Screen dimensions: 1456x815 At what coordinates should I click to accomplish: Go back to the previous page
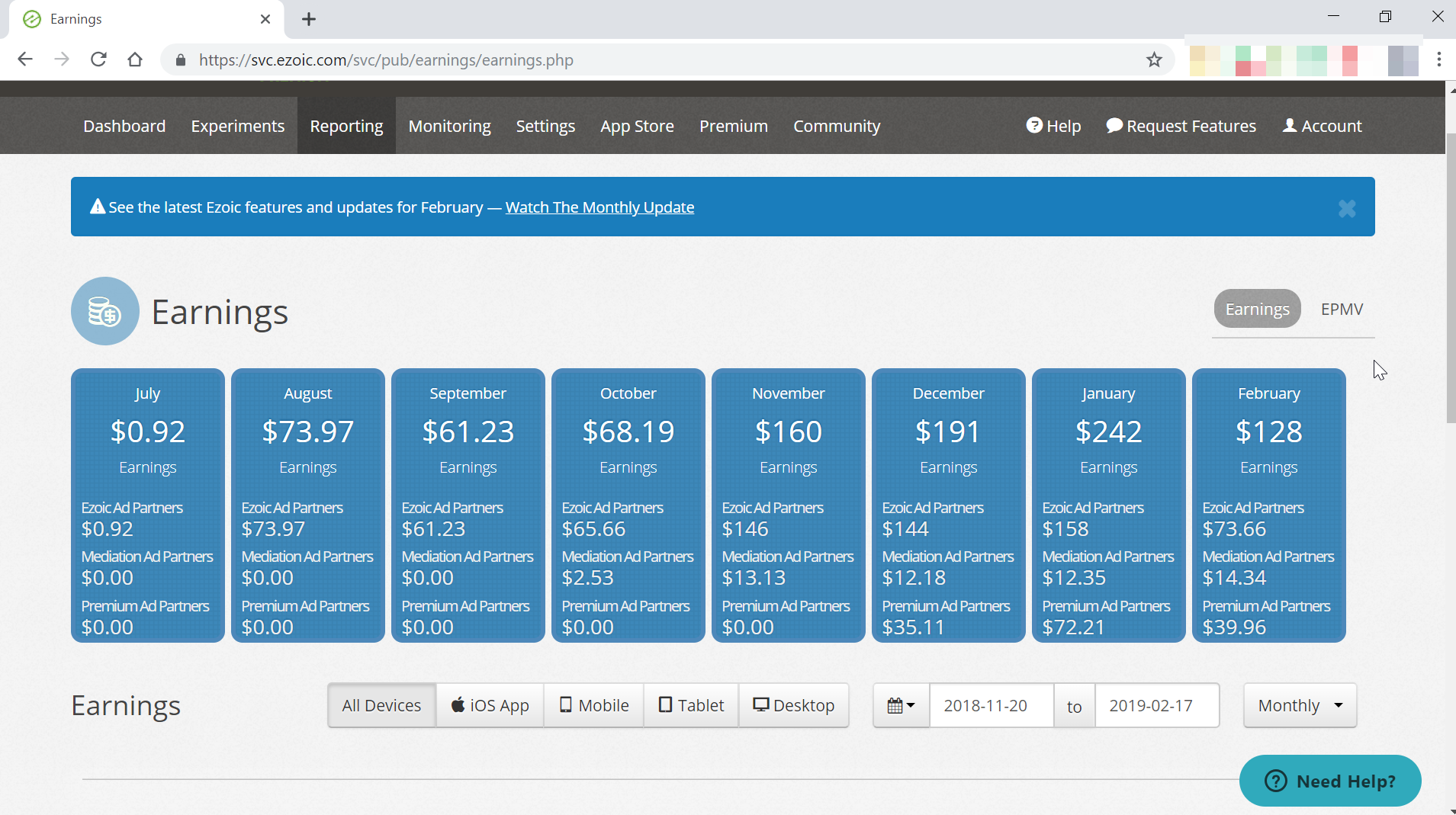[x=24, y=59]
